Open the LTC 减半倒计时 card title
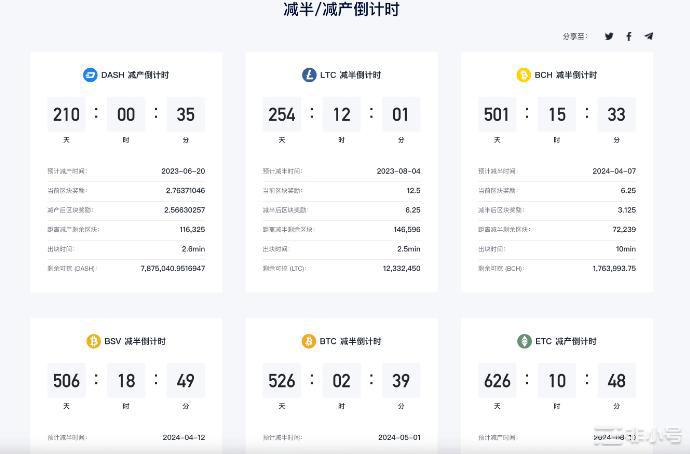The width and height of the screenshot is (690, 454). (x=350, y=75)
